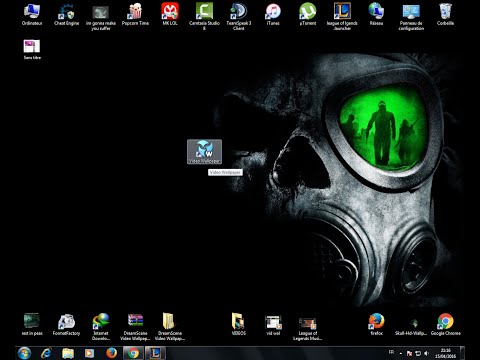Select the VIDEOS folder icon
This screenshot has width=480, height=360.
[238, 324]
